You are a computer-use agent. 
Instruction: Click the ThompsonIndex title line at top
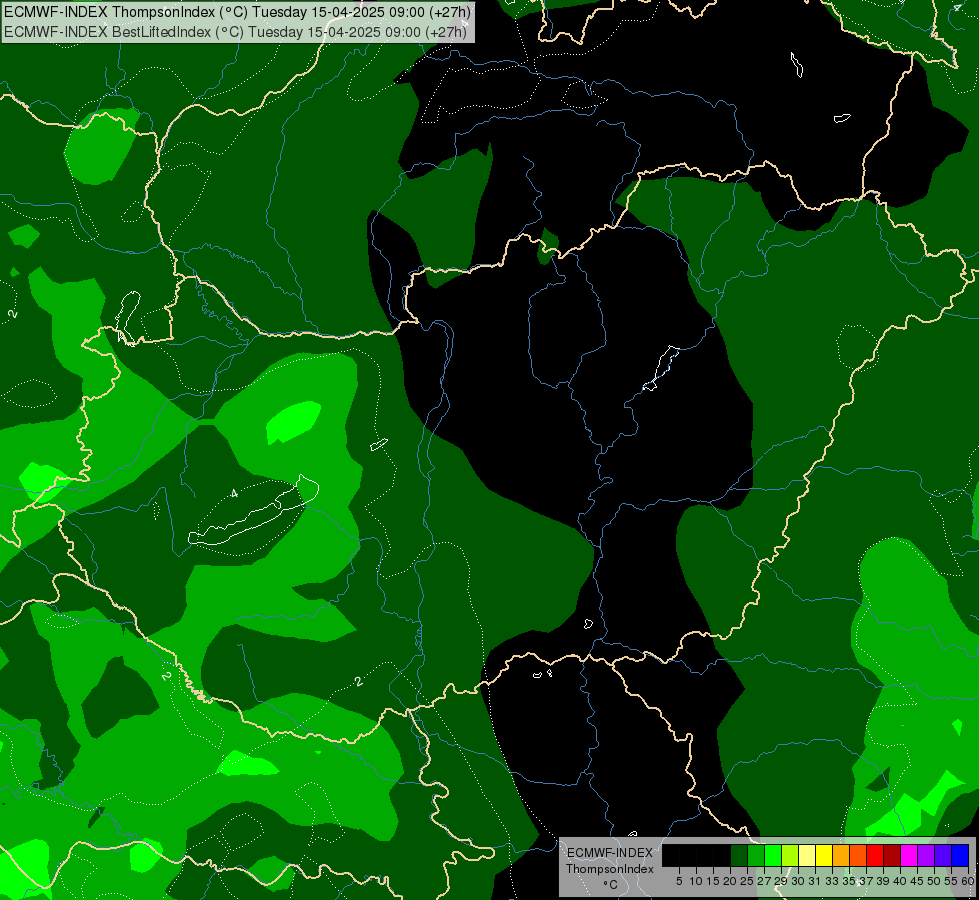coord(237,11)
